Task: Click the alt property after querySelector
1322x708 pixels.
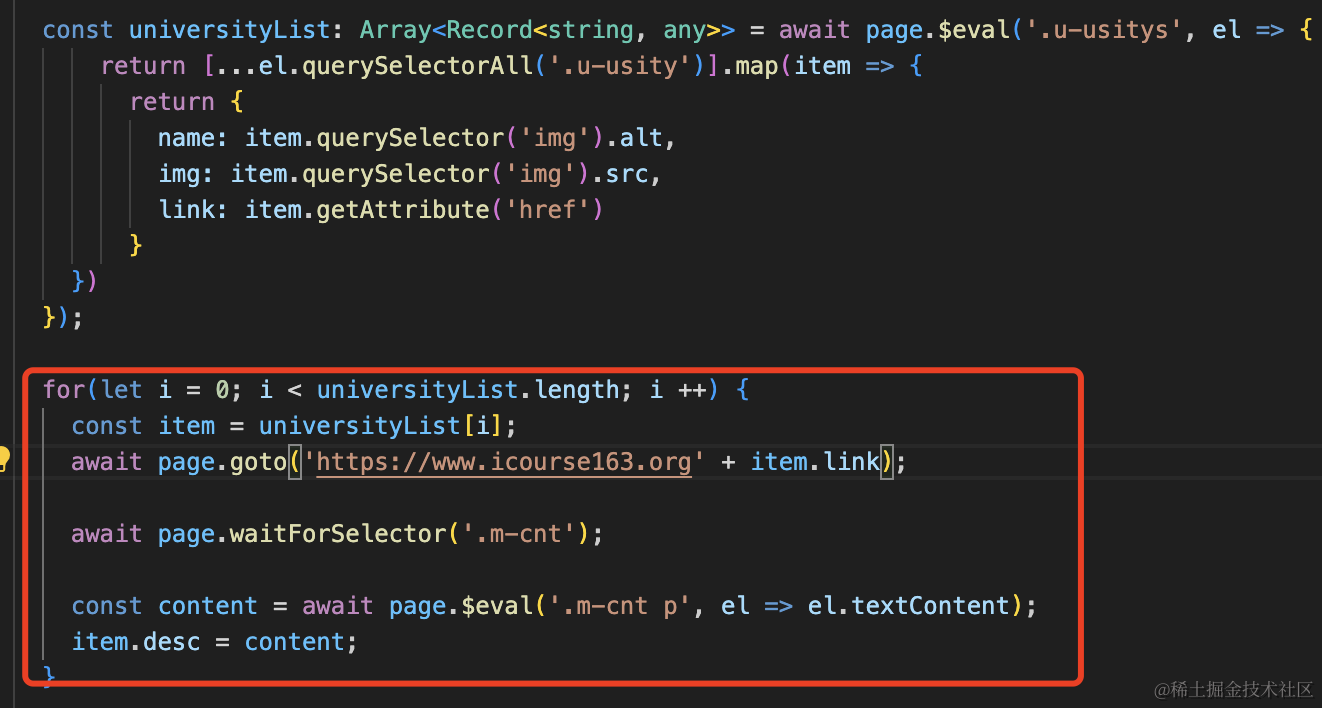Action: (641, 138)
